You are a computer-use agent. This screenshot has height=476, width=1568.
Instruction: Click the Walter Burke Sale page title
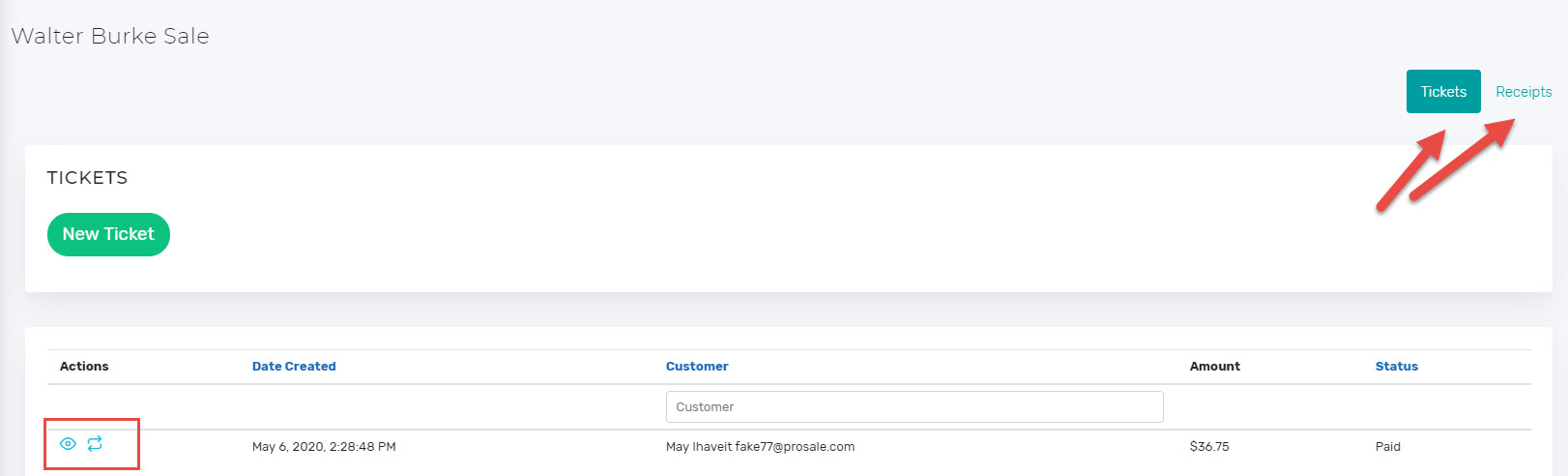(110, 36)
